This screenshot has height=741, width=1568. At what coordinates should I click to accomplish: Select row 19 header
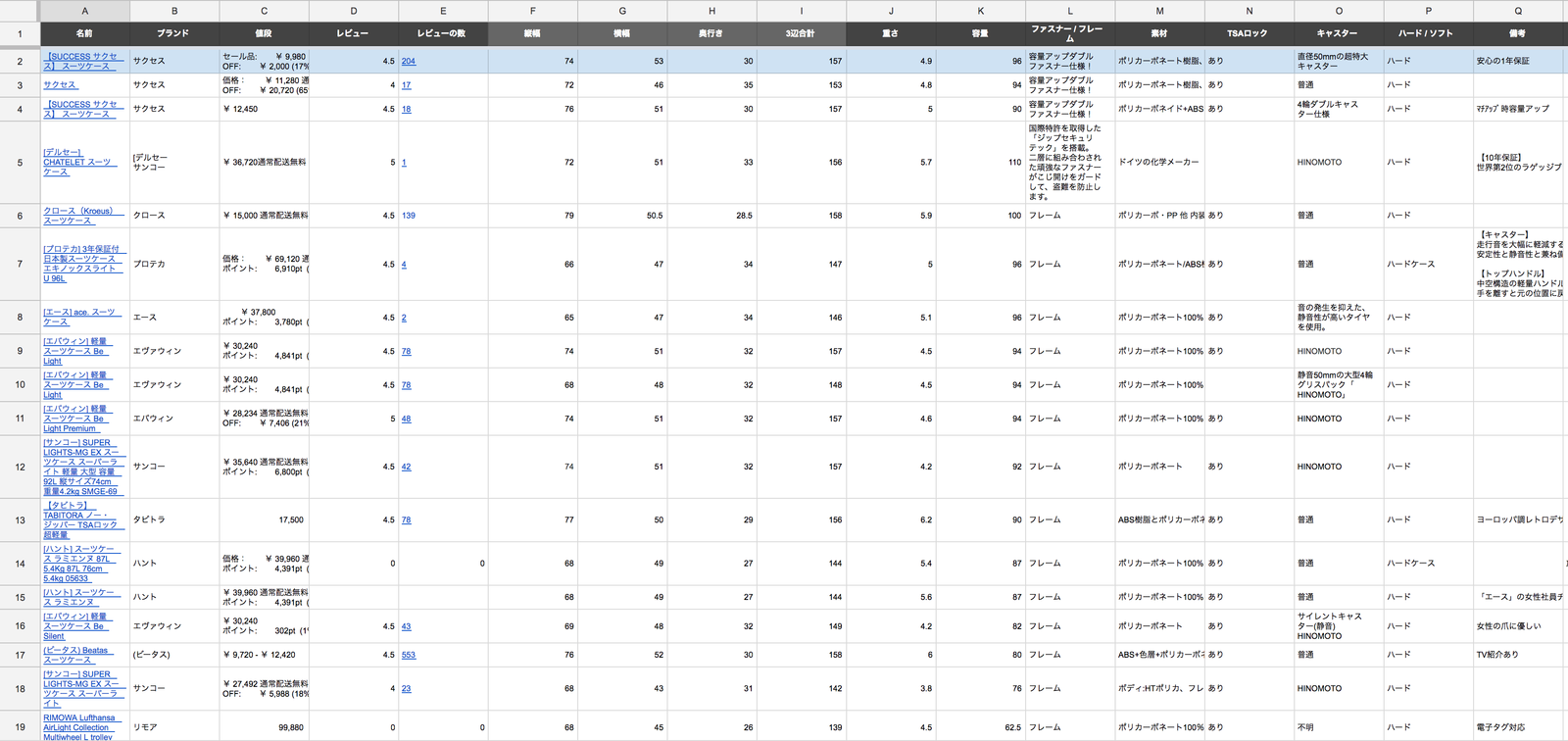[20, 727]
